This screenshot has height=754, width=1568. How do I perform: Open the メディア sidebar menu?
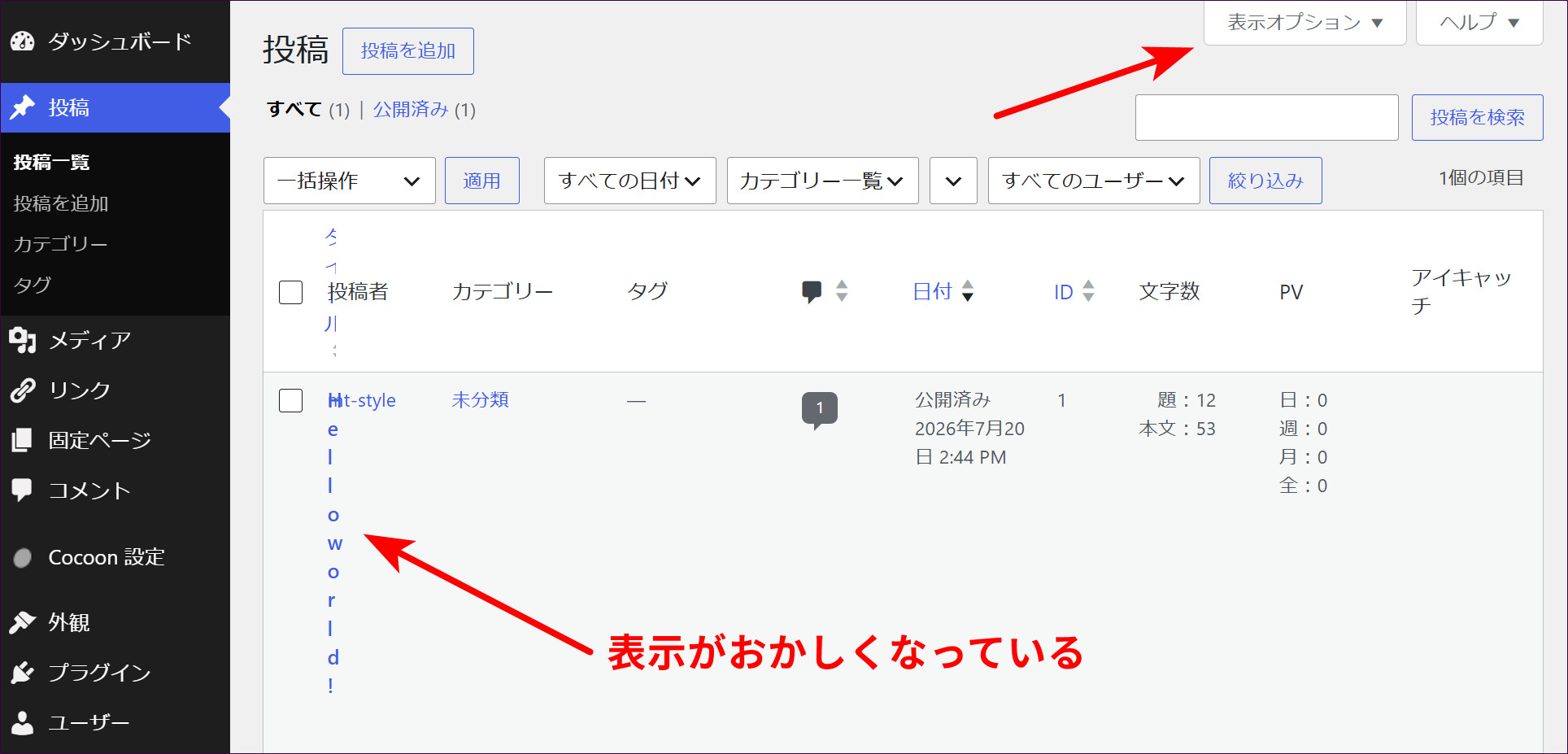coord(115,340)
